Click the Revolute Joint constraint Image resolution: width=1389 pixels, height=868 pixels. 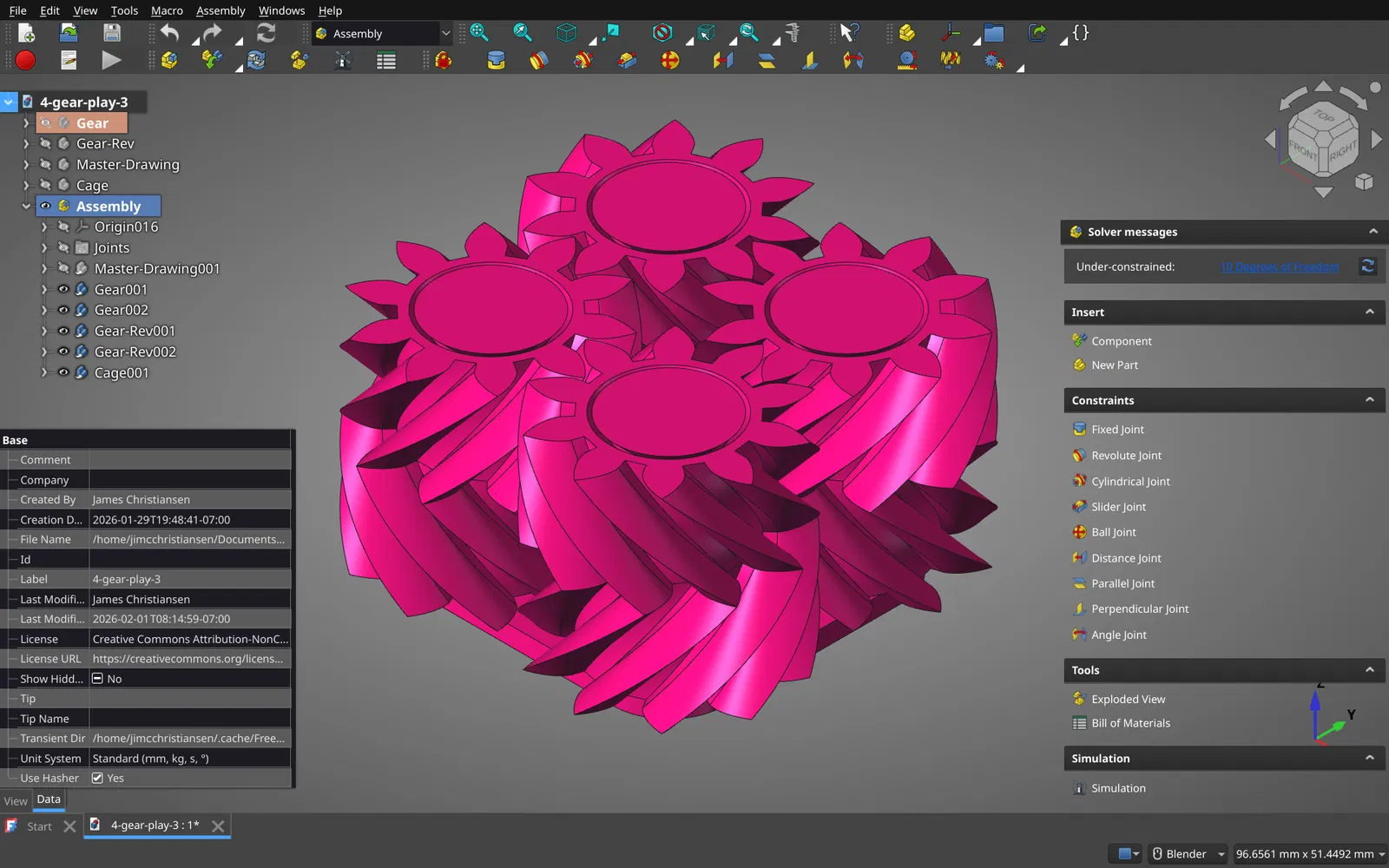[1126, 456]
